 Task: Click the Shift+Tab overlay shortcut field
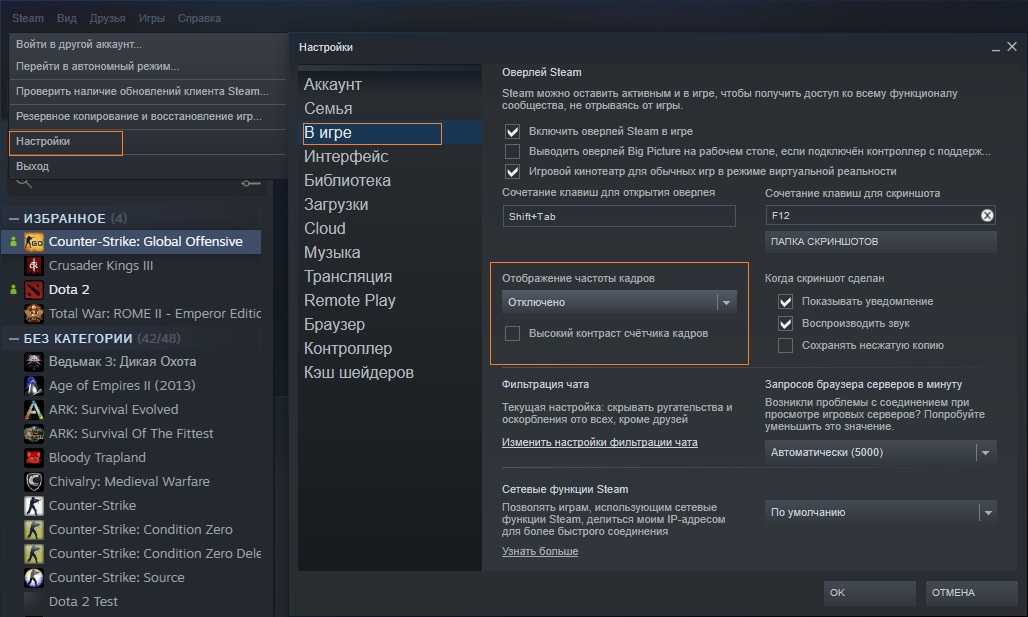pos(619,216)
